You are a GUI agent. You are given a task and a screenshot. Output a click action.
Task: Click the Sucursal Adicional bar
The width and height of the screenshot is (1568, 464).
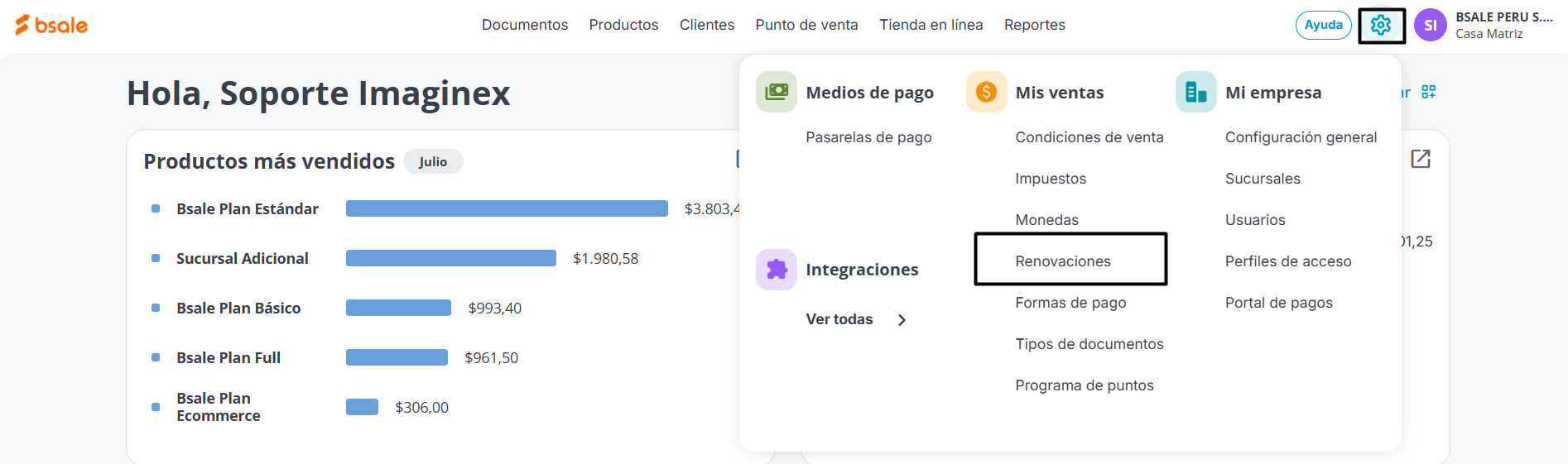tap(451, 258)
